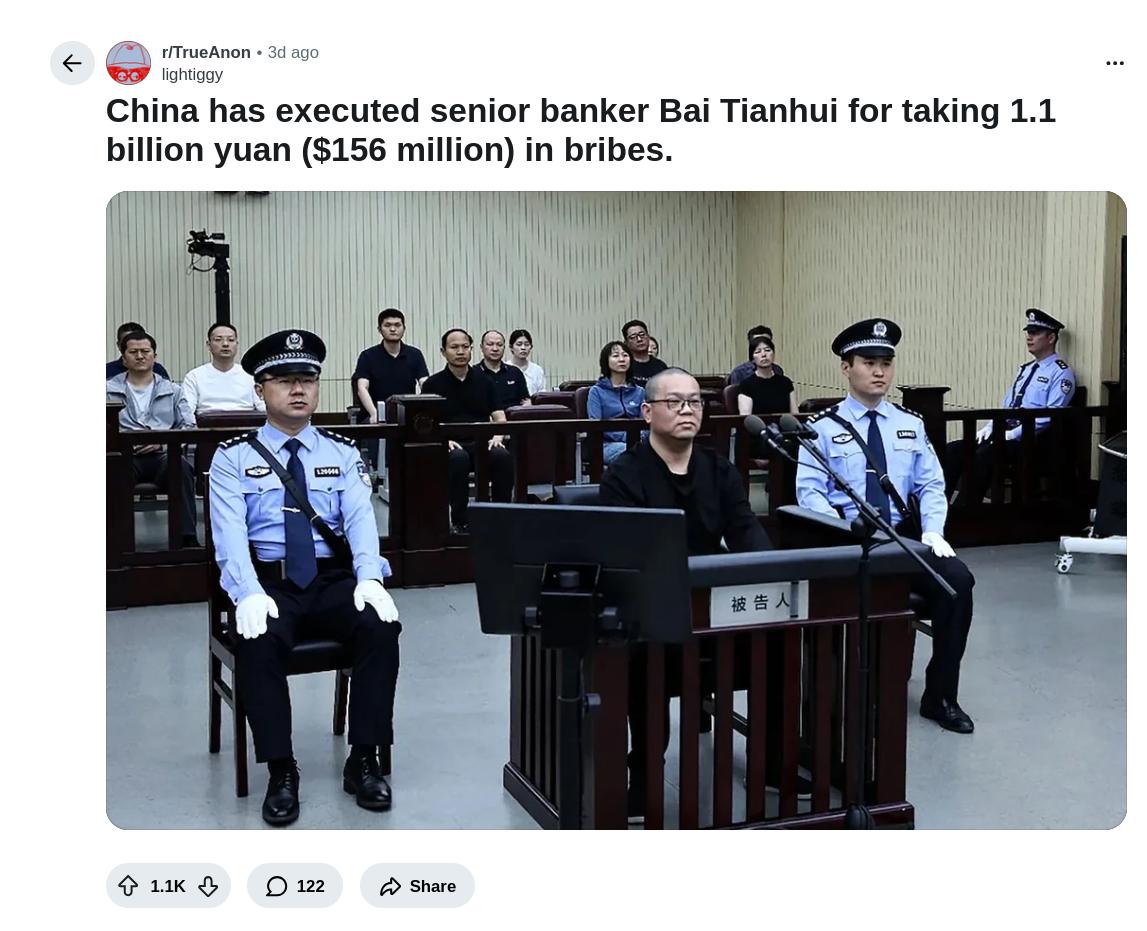
Task: Downvote the post
Action: point(208,886)
